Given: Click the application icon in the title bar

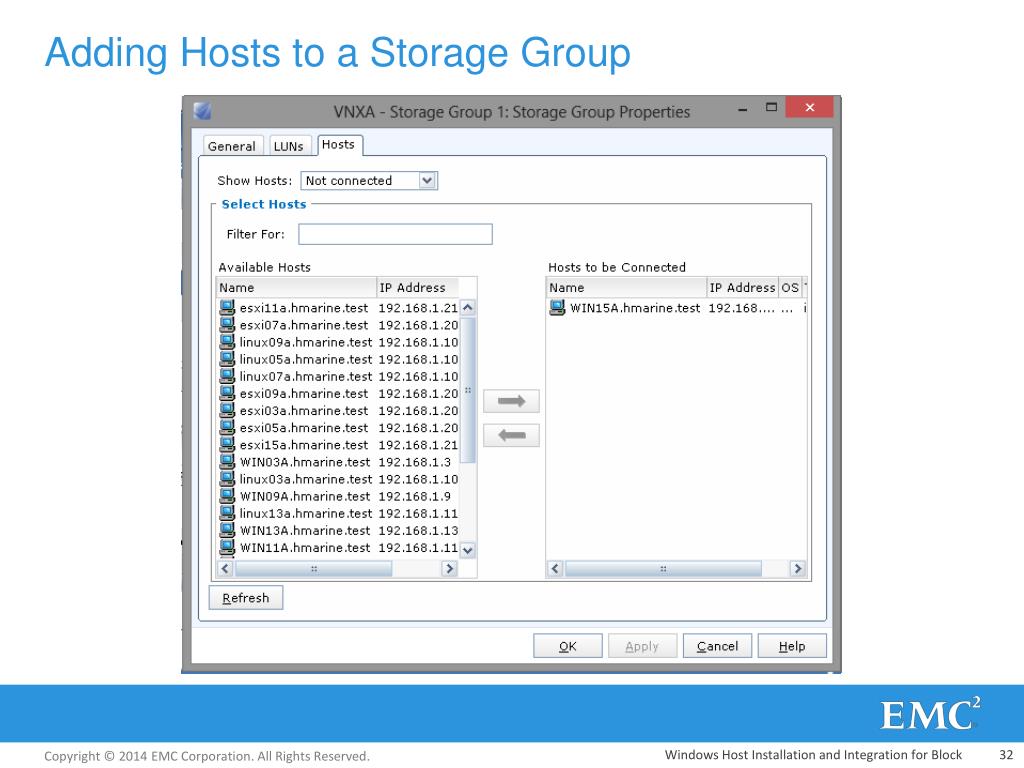Looking at the screenshot, I should pyautogui.click(x=202, y=111).
